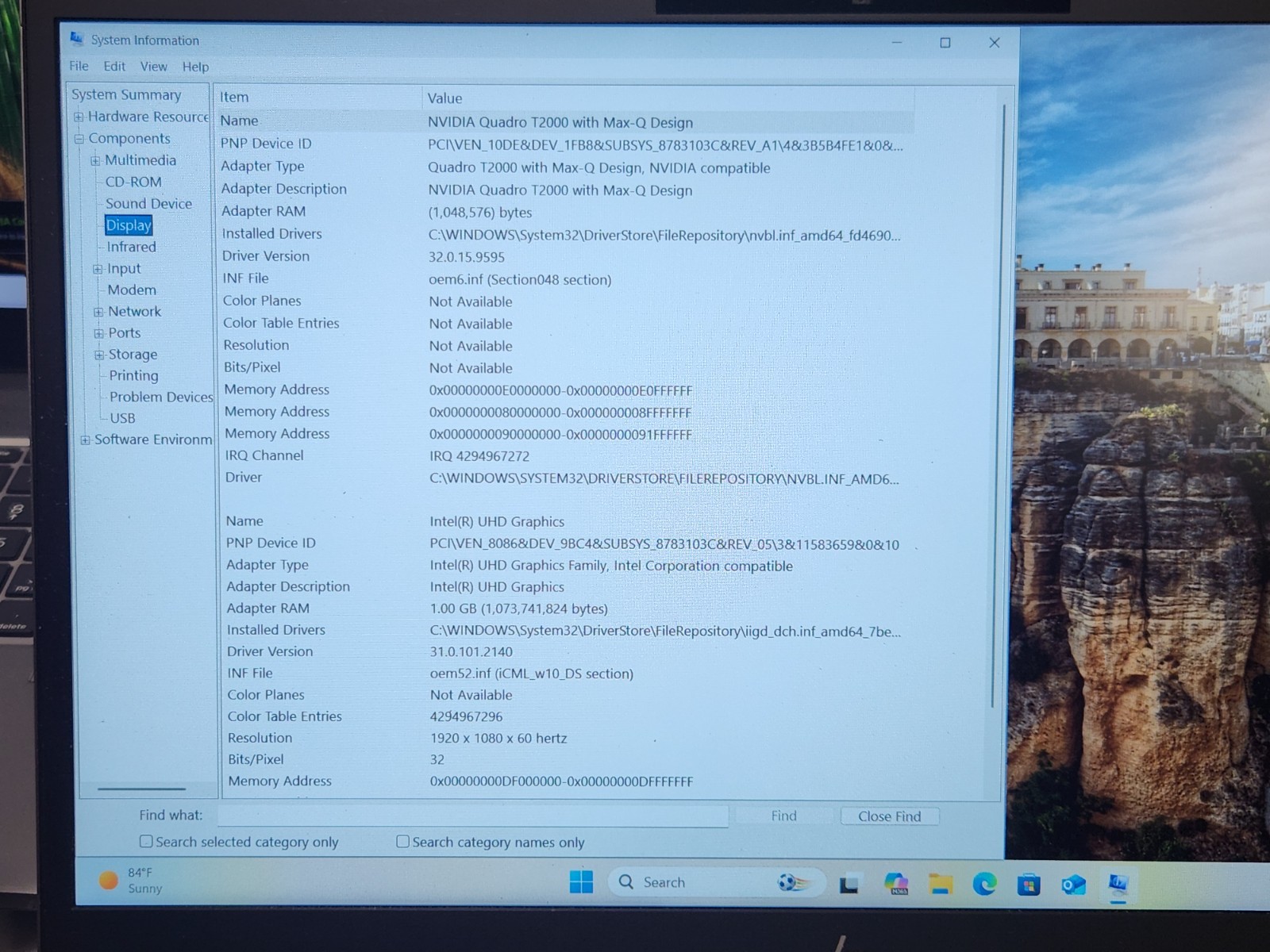This screenshot has height=952, width=1270.
Task: Select Sound Device in the tree
Action: [x=148, y=204]
